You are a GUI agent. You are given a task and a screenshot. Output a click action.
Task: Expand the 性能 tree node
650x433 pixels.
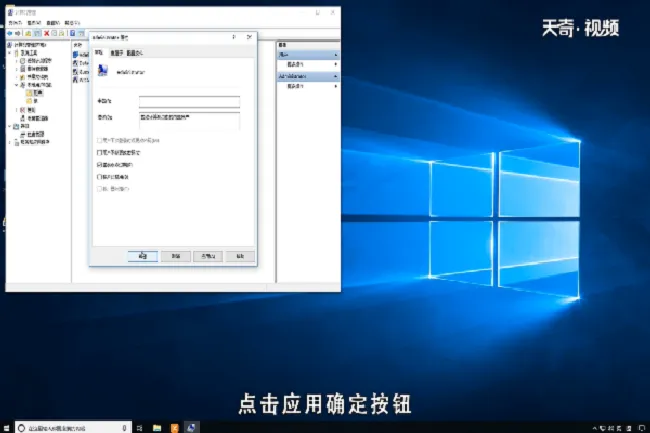pos(17,110)
